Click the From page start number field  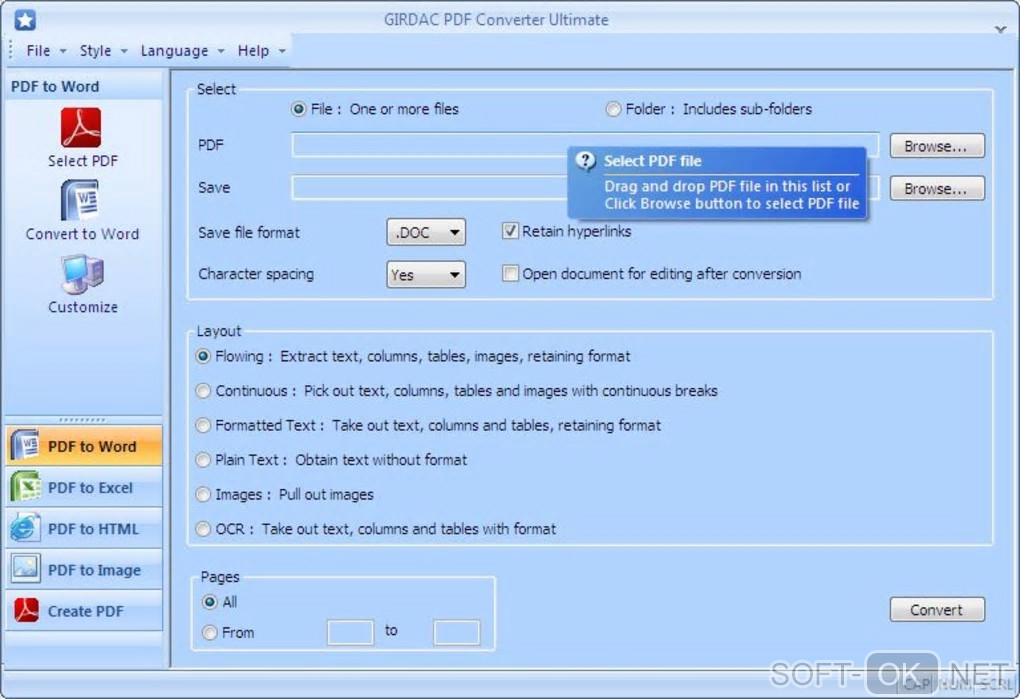click(351, 632)
